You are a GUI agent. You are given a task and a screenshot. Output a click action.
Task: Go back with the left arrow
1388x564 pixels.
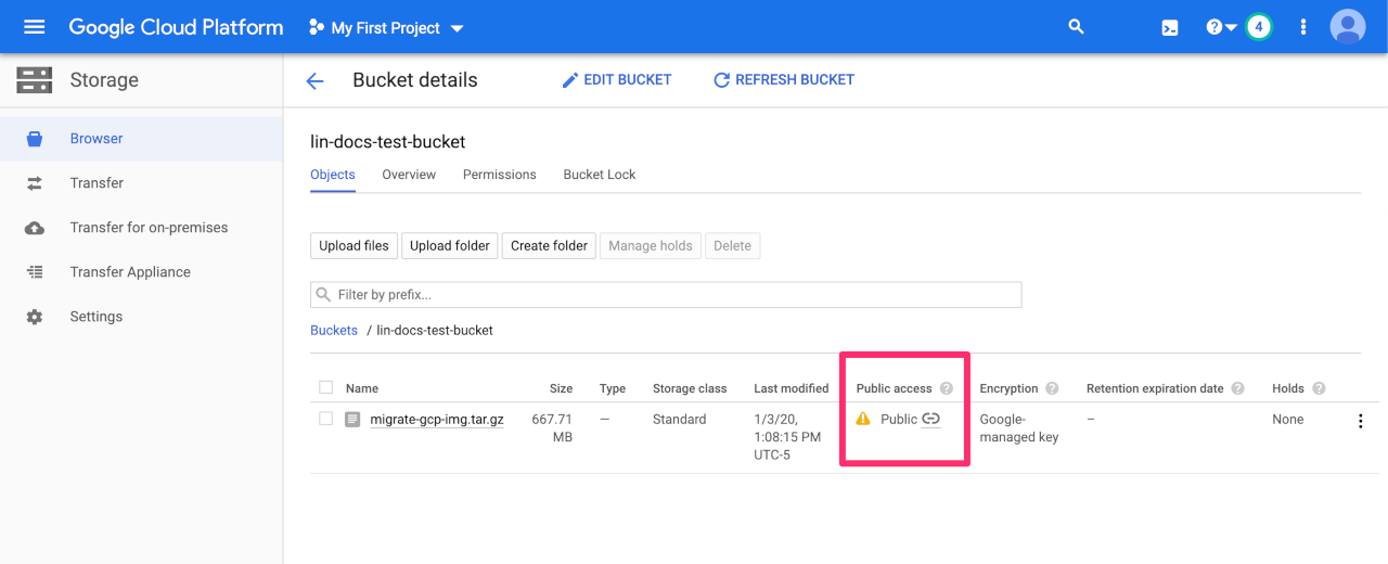[x=315, y=81]
